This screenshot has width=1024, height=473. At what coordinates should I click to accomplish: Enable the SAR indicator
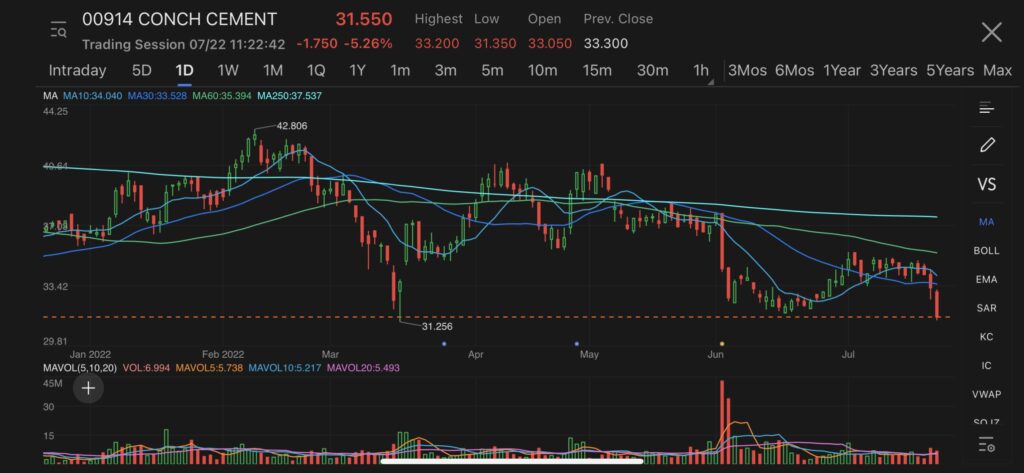986,308
